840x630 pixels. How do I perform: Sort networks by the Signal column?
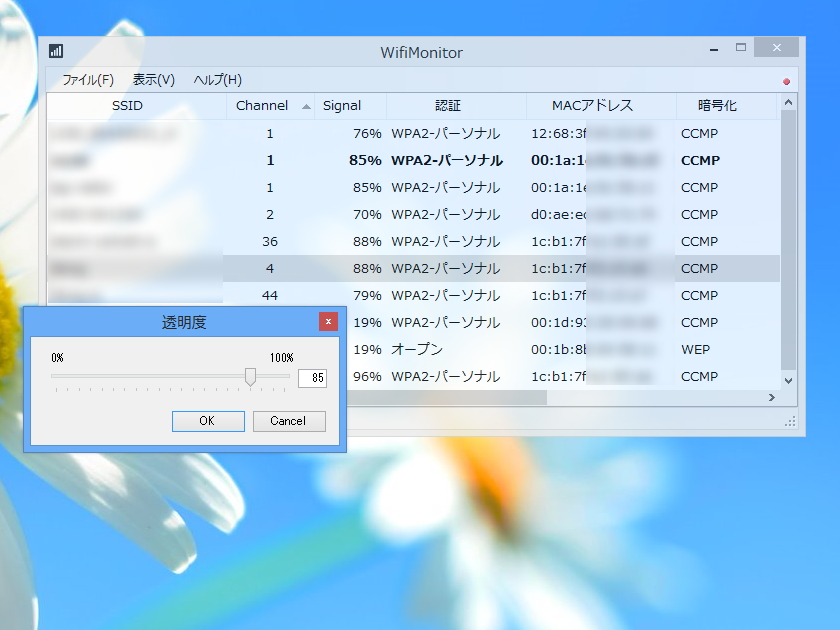pos(343,106)
